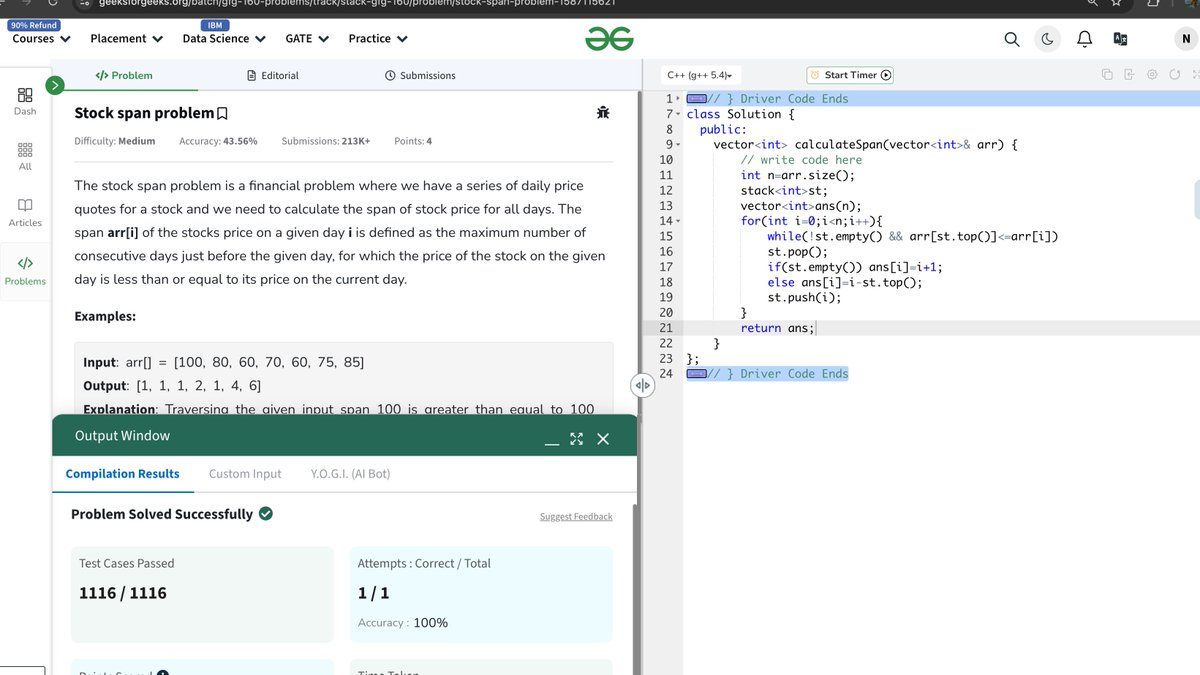Switch to the Submissions tab

coord(420,75)
